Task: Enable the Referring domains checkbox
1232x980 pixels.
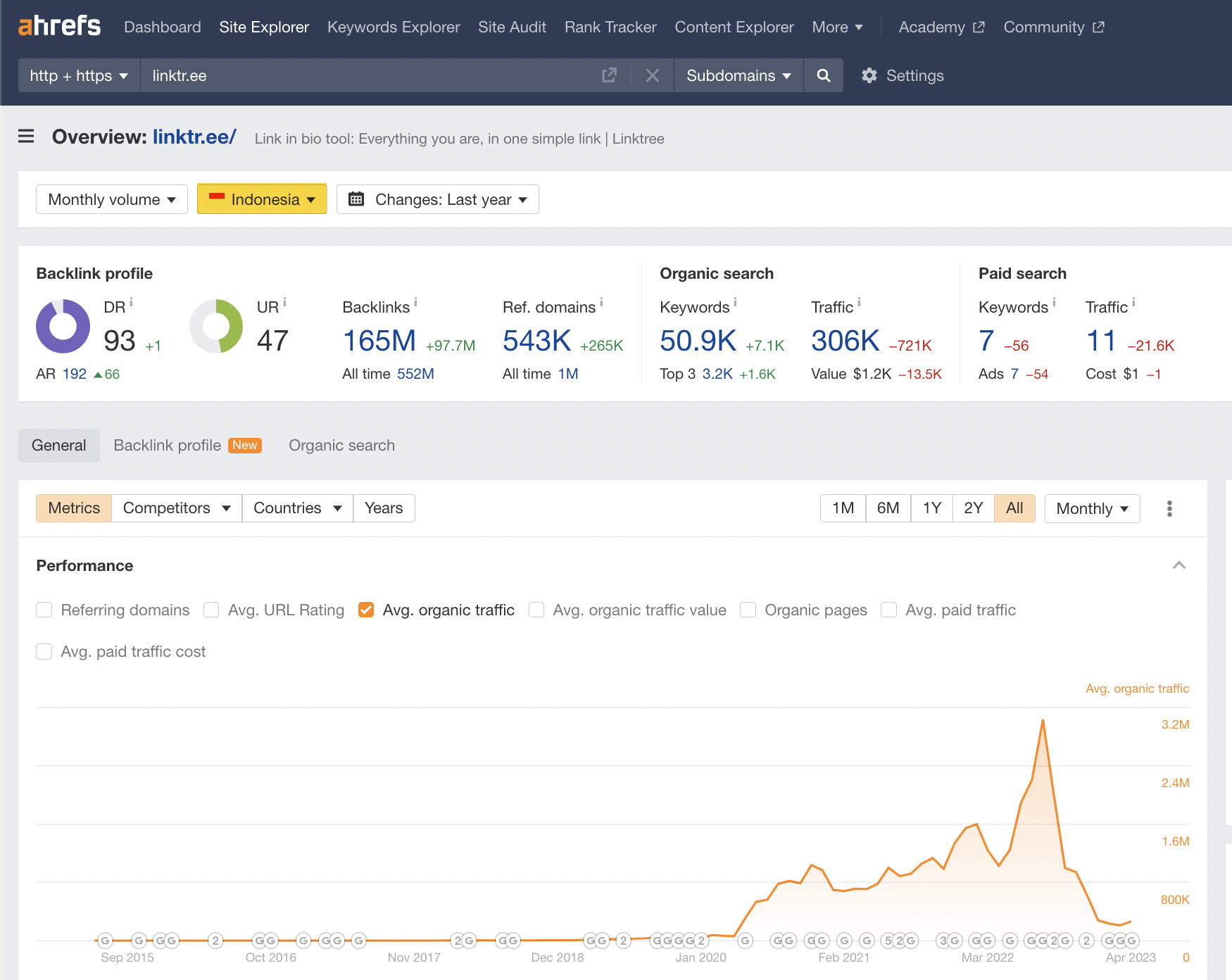Action: click(44, 610)
